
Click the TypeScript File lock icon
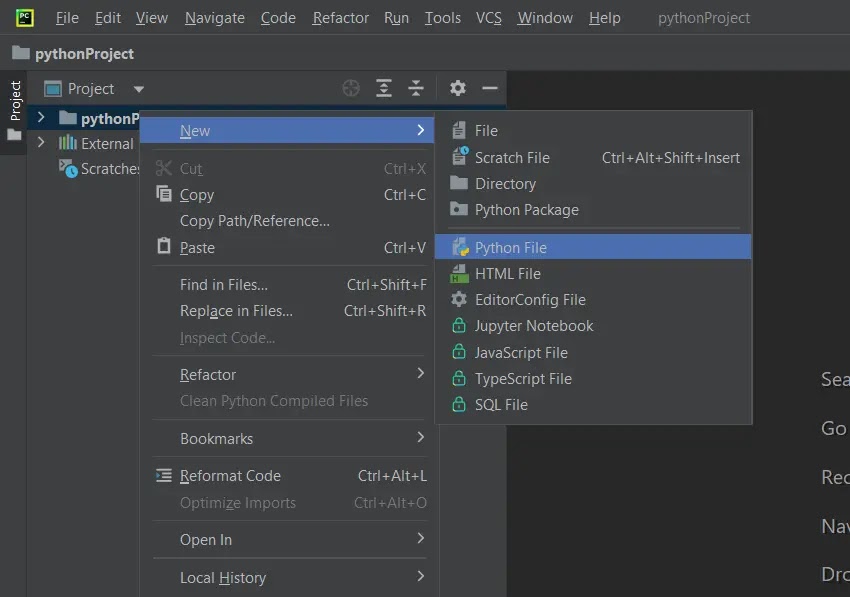[459, 378]
